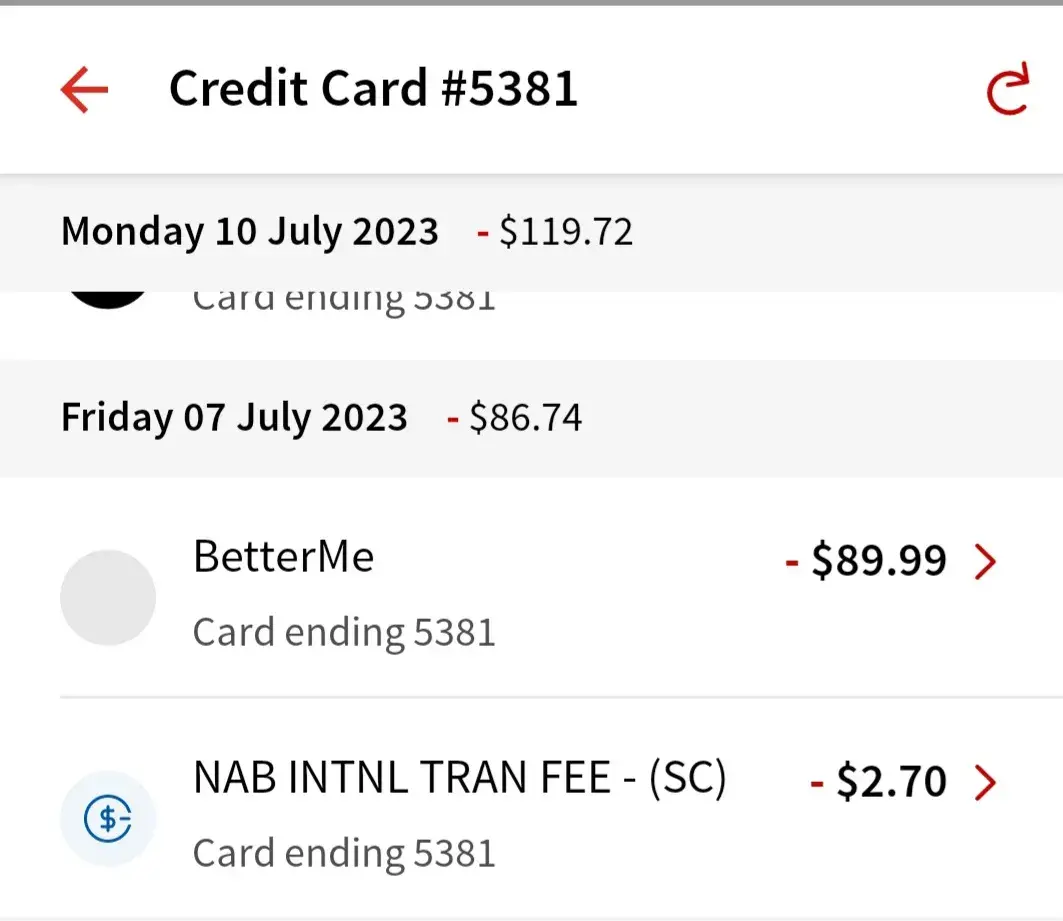This screenshot has width=1063, height=921.
Task: Click the Credit Card #5381 title
Action: 373,89
